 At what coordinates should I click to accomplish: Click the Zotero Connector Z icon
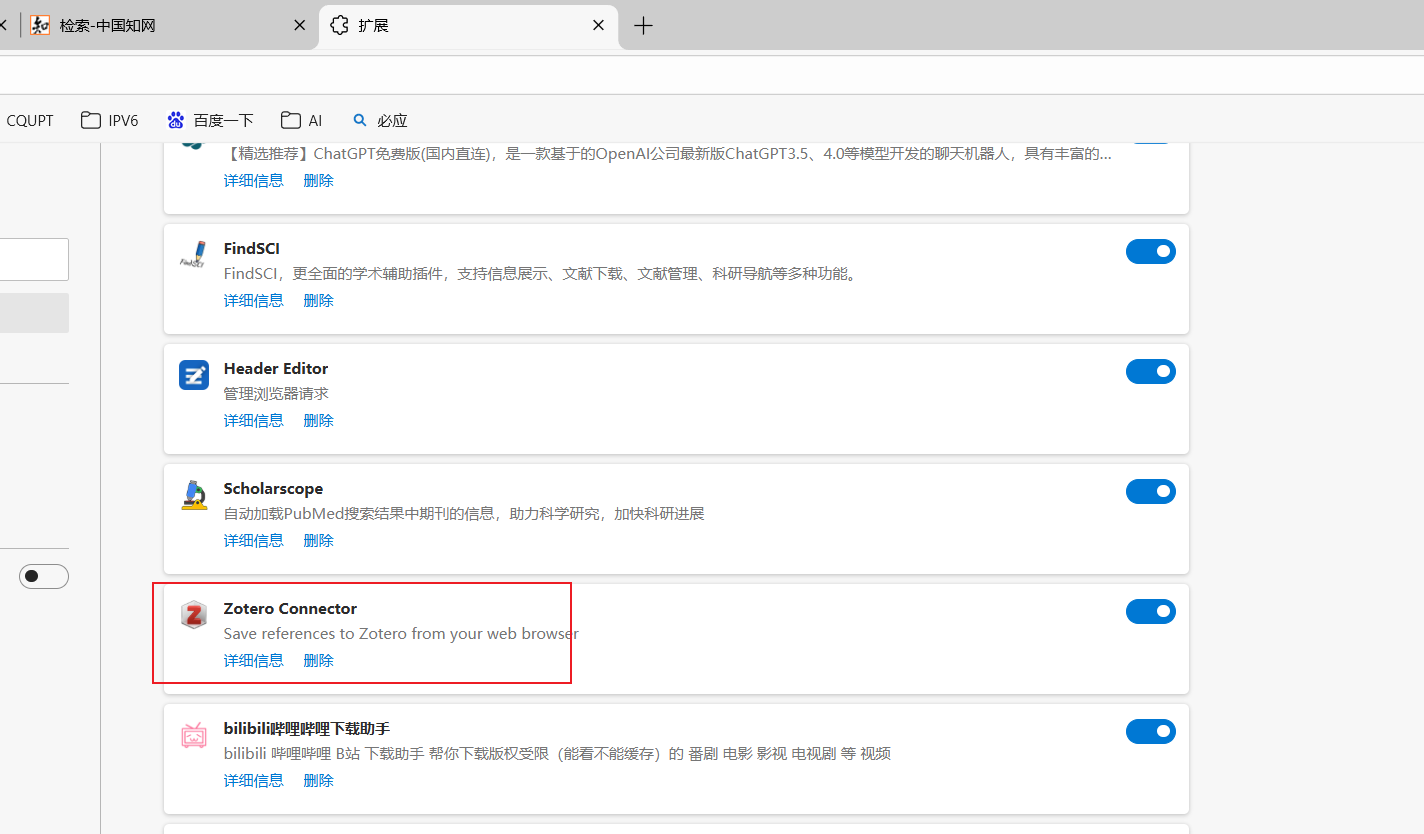[194, 614]
